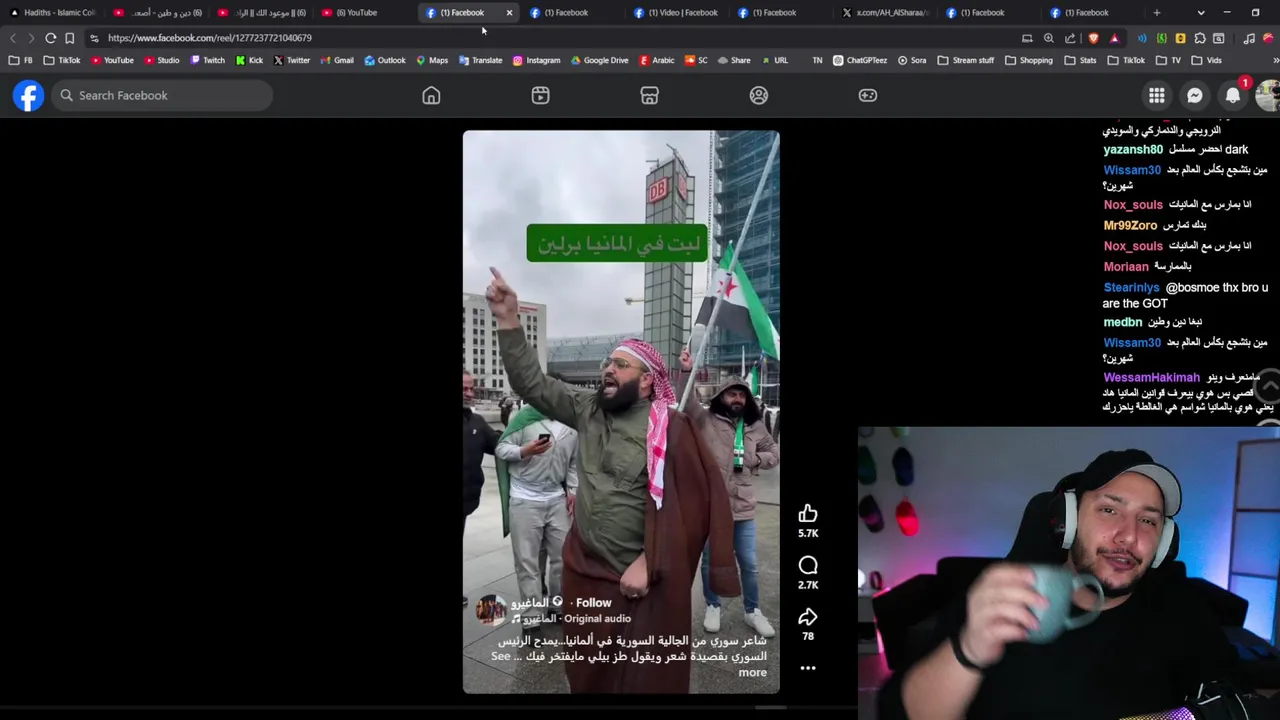Open the Facebook notifications bell
This screenshot has width=1280, height=720.
pyautogui.click(x=1233, y=95)
